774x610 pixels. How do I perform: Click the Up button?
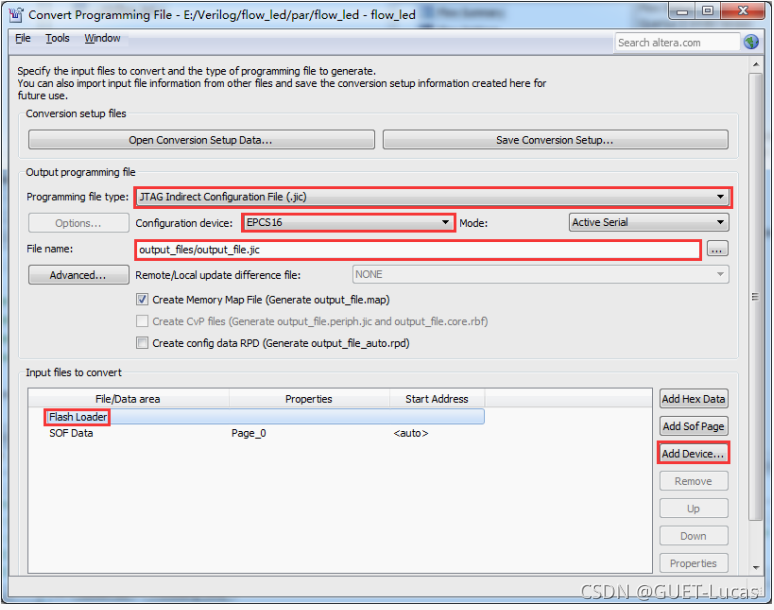pyautogui.click(x=694, y=509)
